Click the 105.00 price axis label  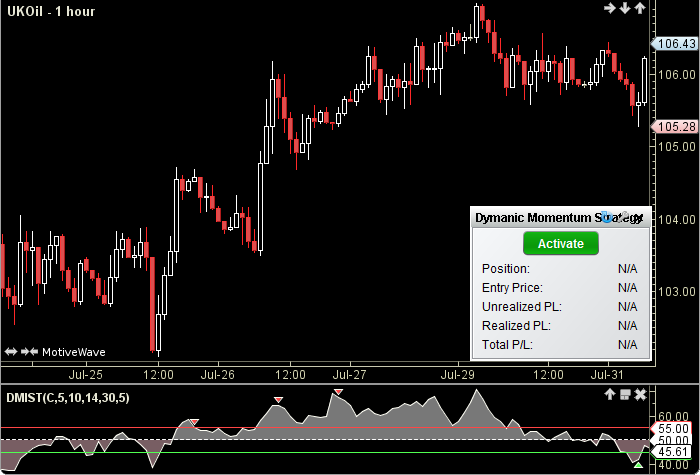[x=676, y=146]
